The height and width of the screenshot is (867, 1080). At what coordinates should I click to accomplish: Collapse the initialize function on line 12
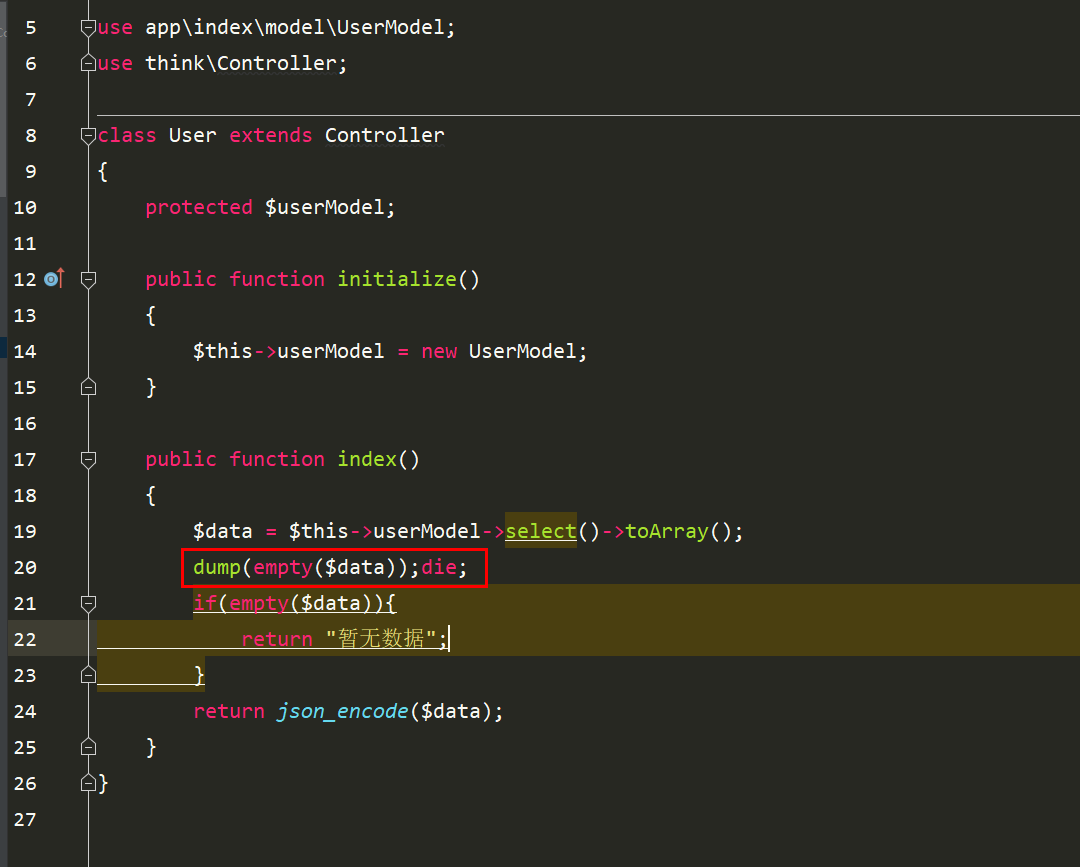pyautogui.click(x=88, y=280)
